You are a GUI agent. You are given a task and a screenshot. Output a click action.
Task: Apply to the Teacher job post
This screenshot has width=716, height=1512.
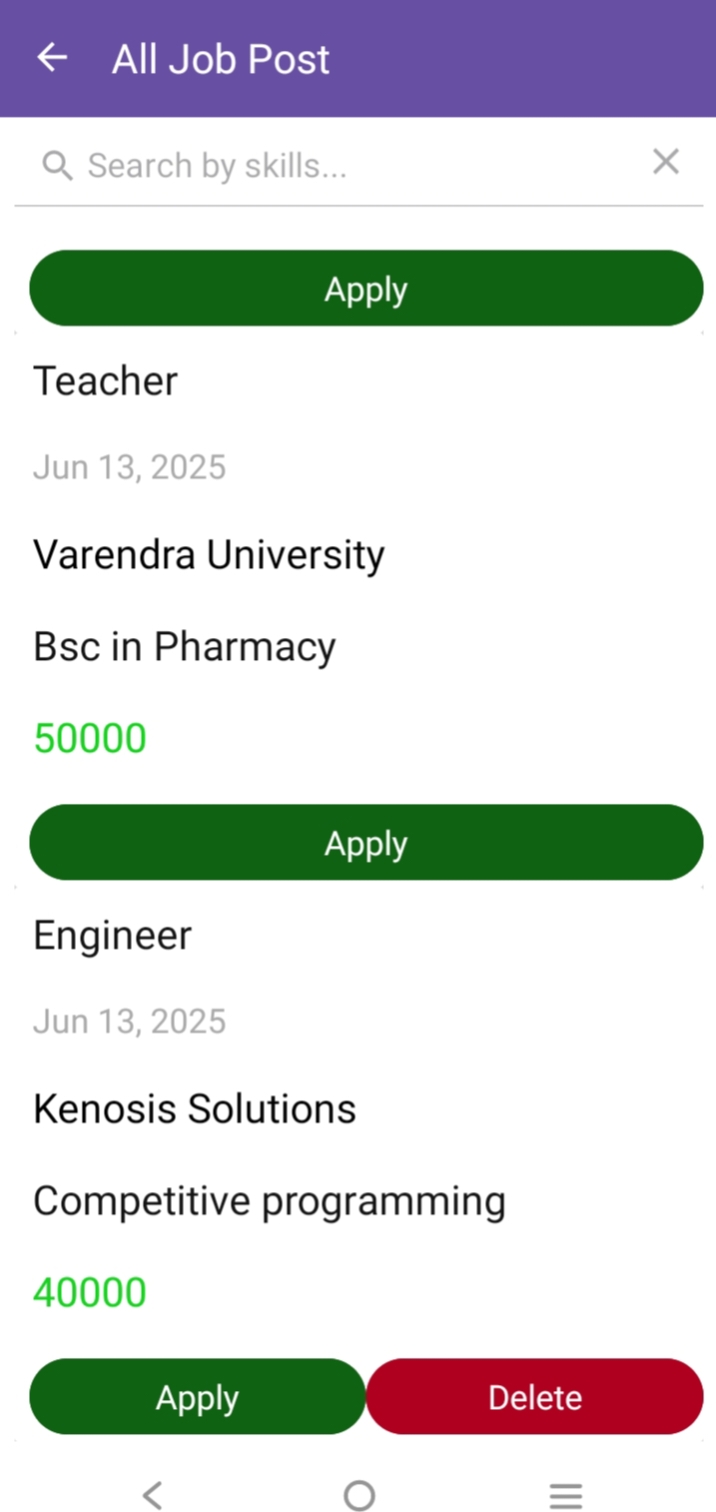(366, 842)
